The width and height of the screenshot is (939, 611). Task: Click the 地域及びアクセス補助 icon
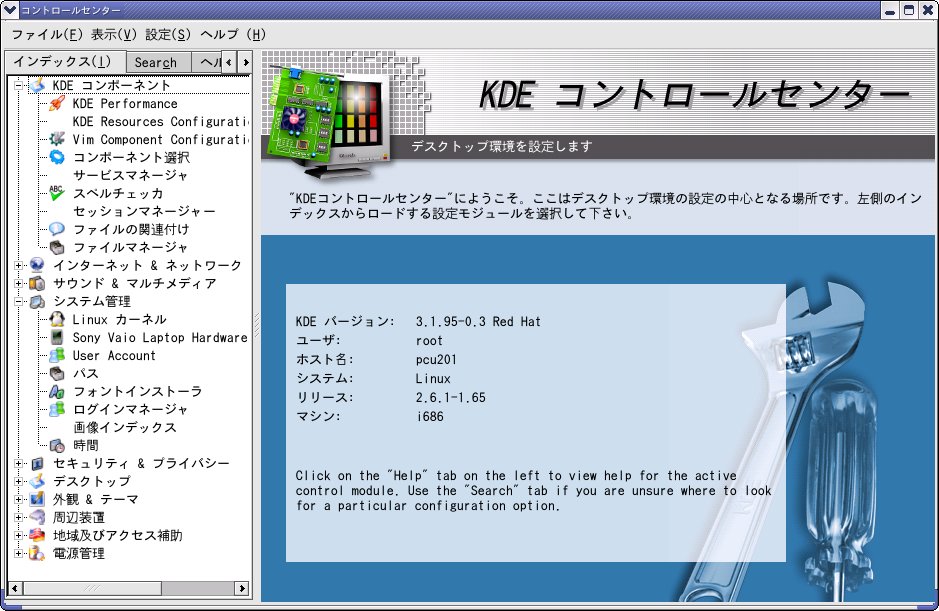pos(37,535)
